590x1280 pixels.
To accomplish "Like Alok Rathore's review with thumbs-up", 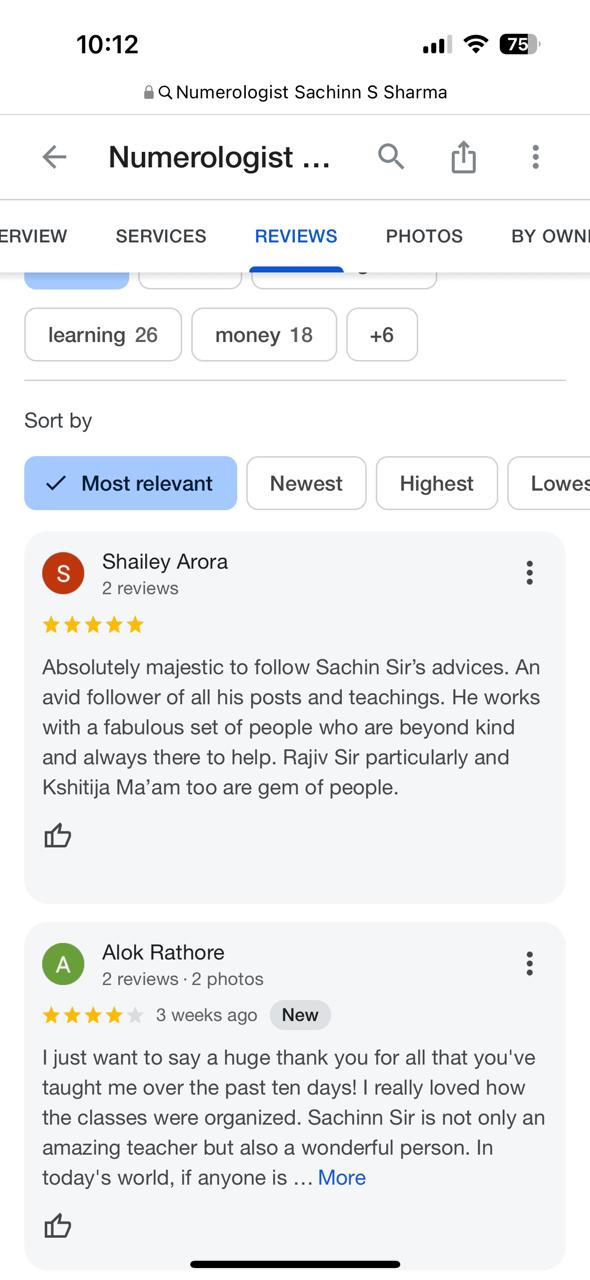I will (58, 1226).
